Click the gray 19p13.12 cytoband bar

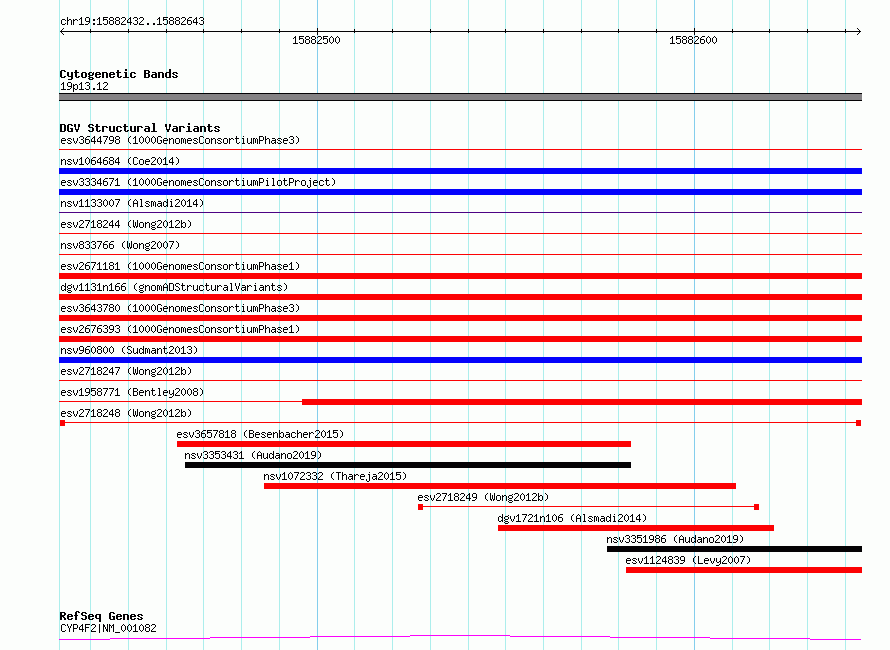pyautogui.click(x=460, y=97)
